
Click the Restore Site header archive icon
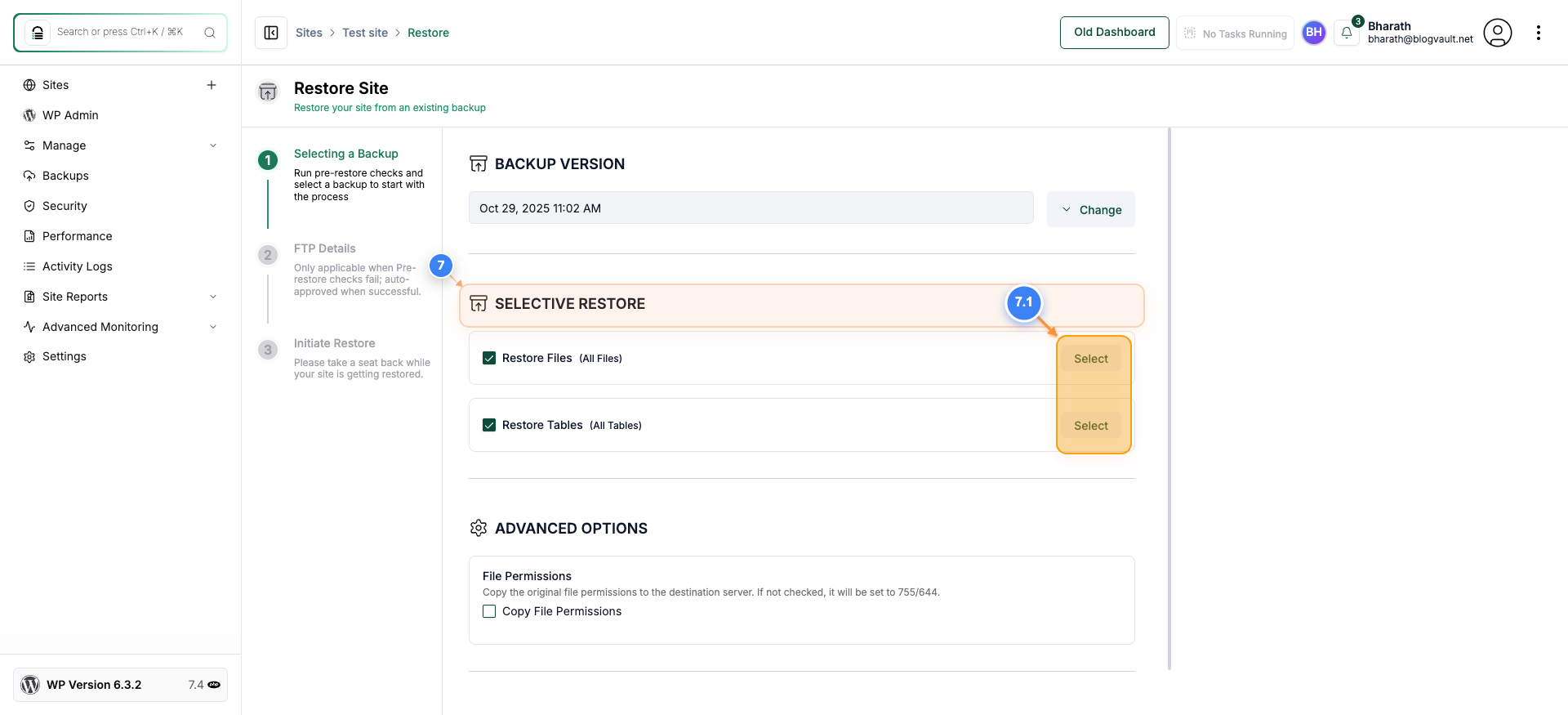coord(268,92)
